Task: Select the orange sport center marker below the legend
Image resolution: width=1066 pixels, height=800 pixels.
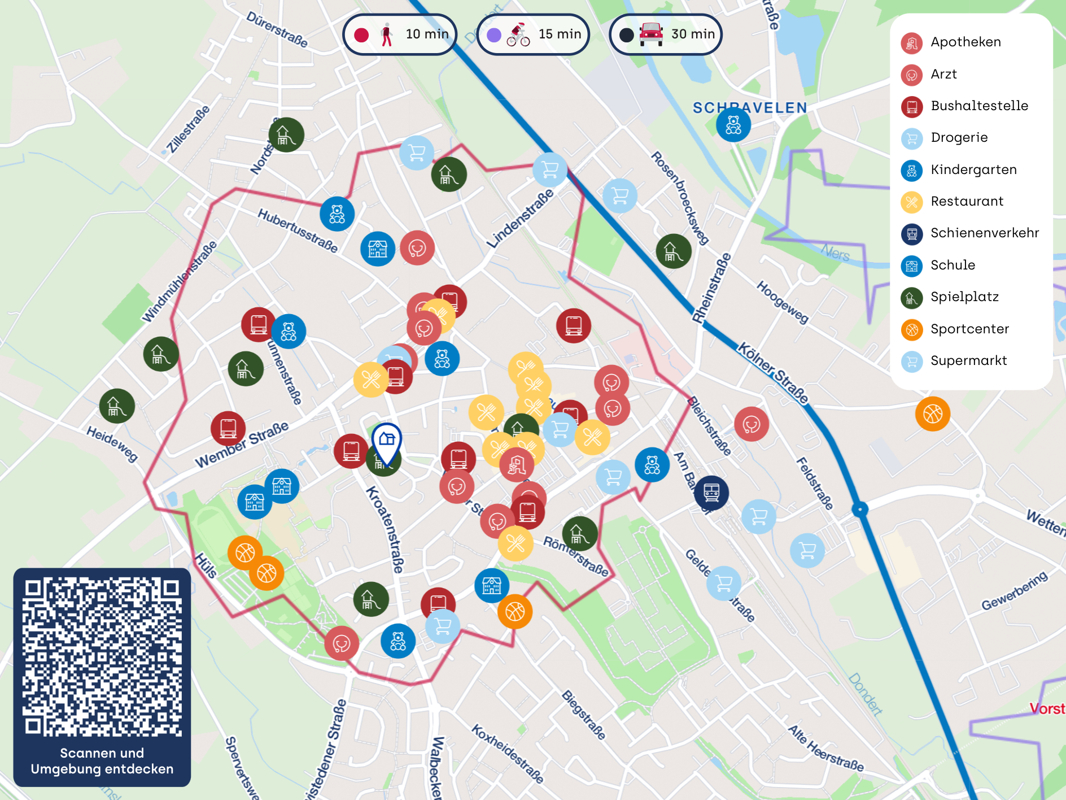Action: coord(932,413)
